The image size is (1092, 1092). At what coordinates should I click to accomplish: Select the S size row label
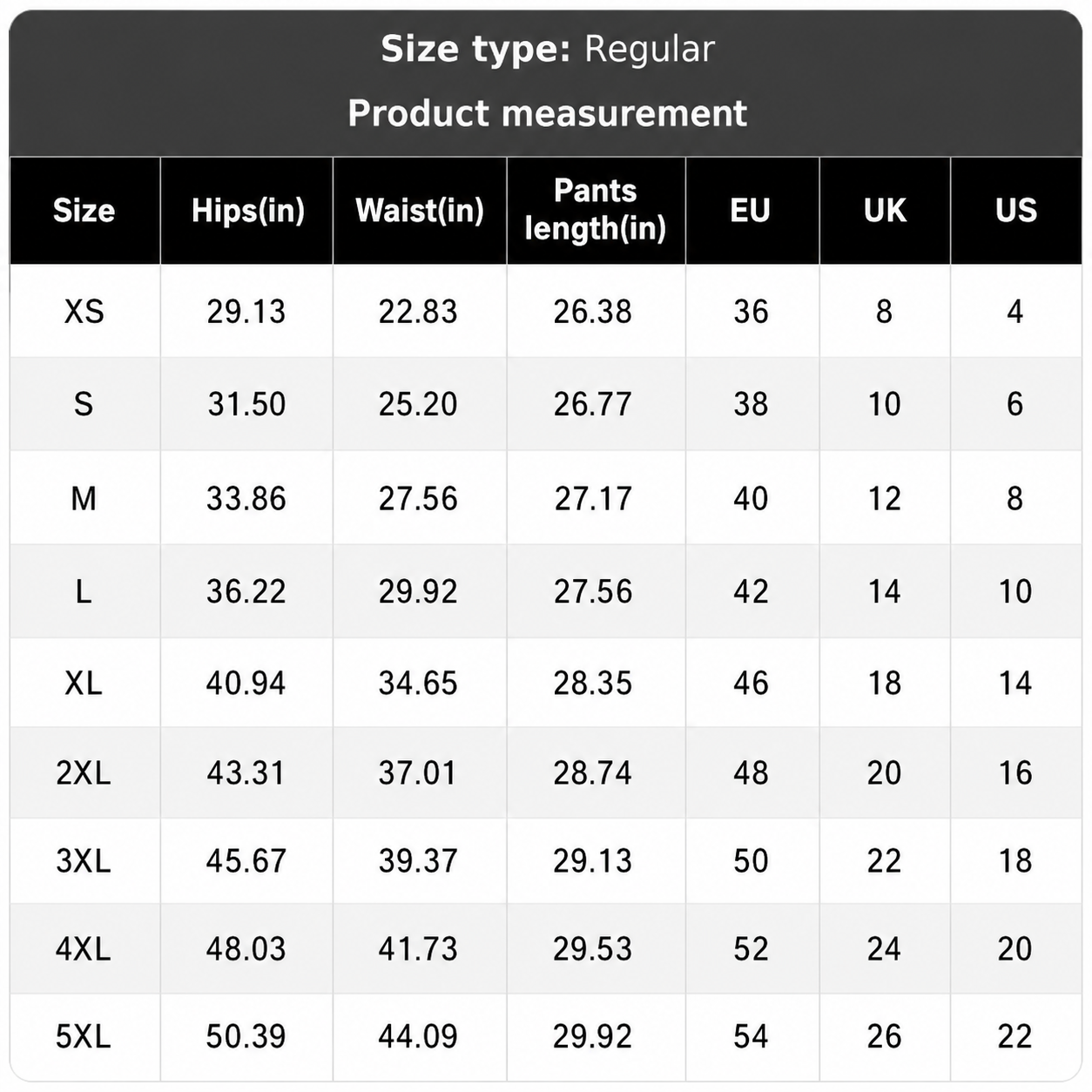(x=84, y=404)
